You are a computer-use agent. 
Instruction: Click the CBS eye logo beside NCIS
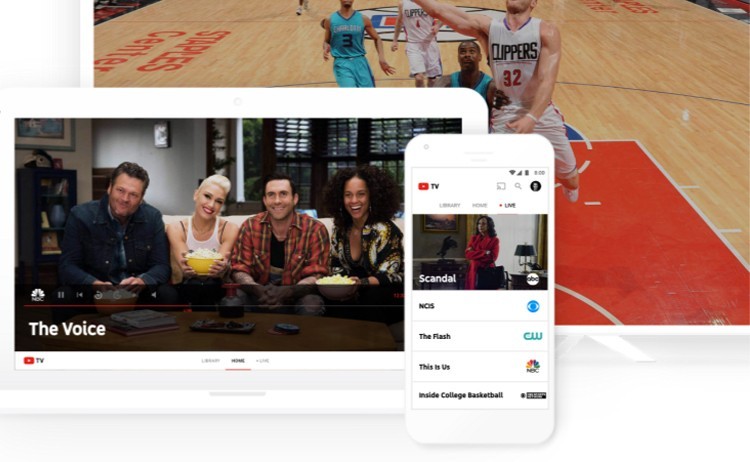533,306
